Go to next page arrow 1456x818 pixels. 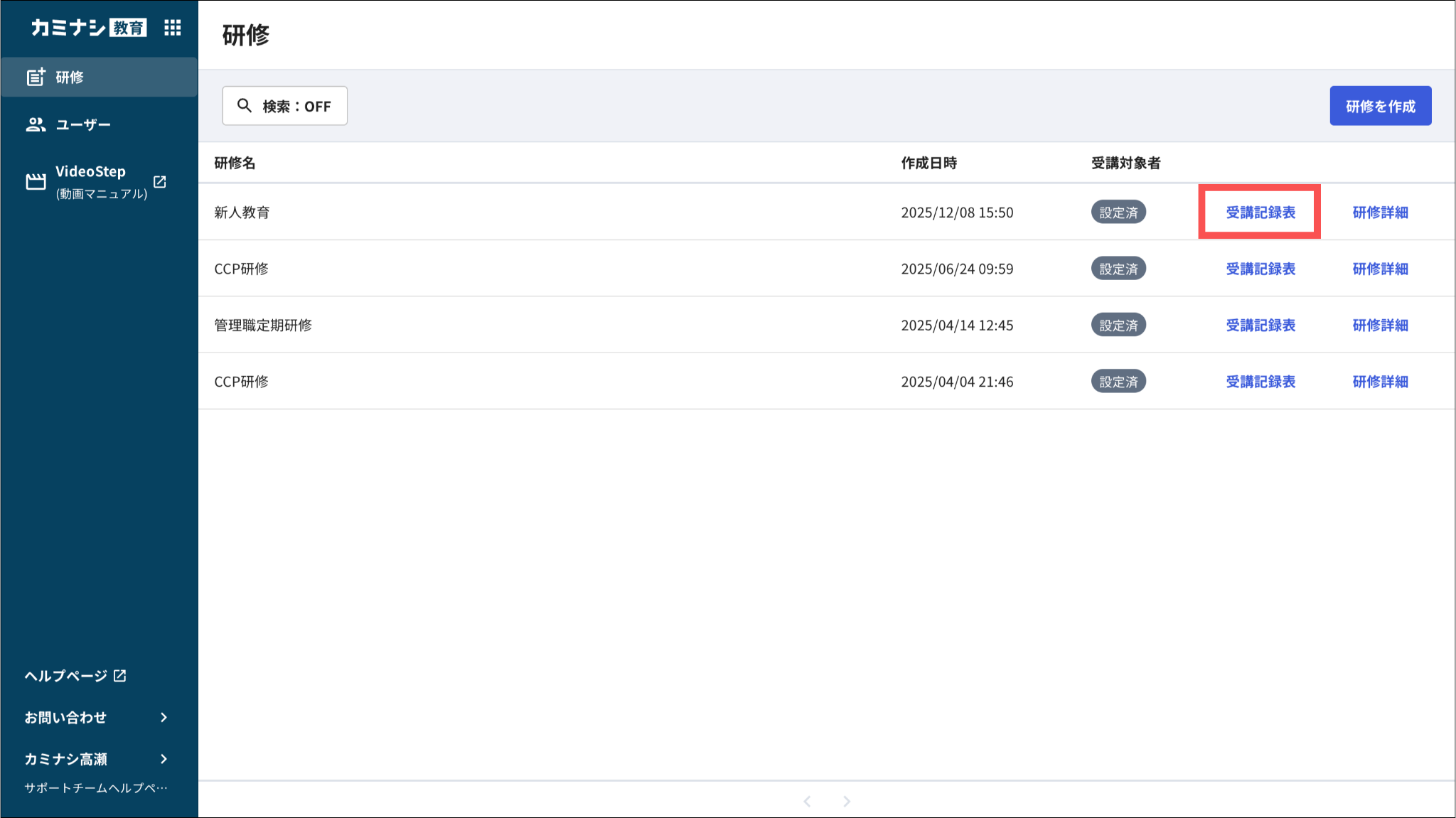[847, 801]
